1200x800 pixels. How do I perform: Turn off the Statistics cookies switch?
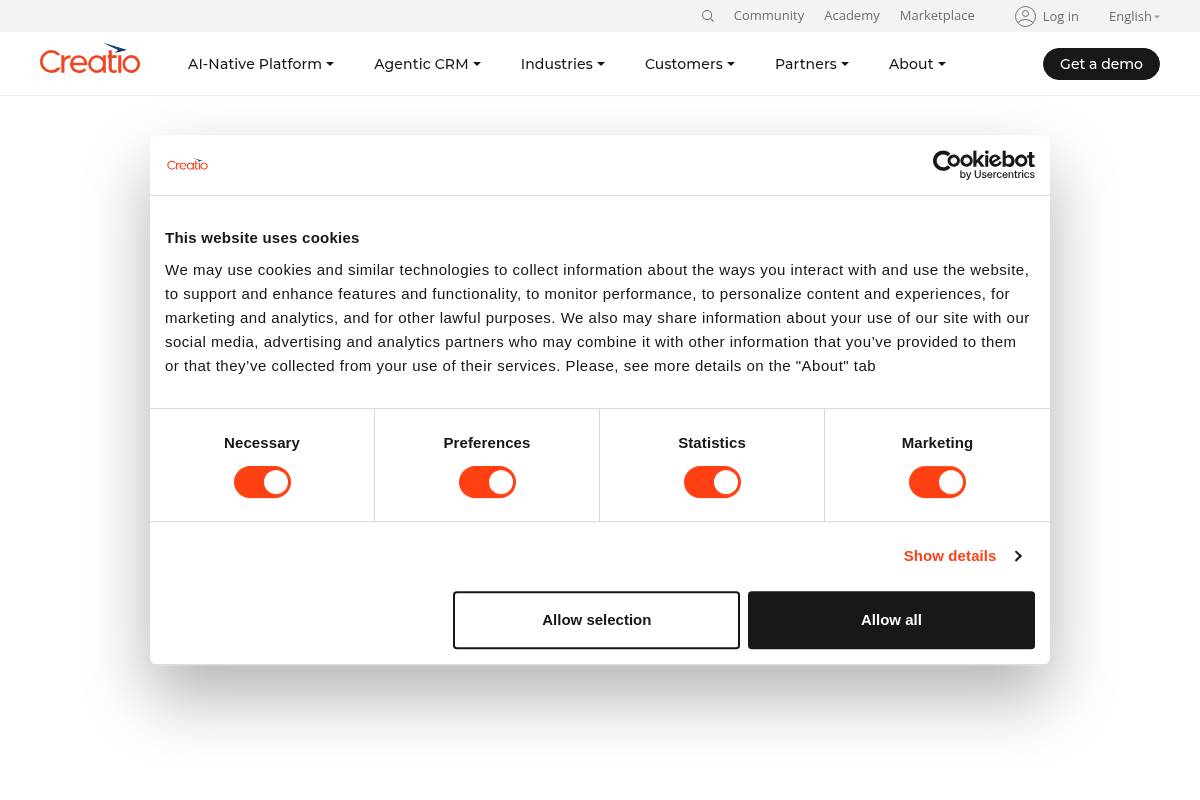[x=712, y=482]
